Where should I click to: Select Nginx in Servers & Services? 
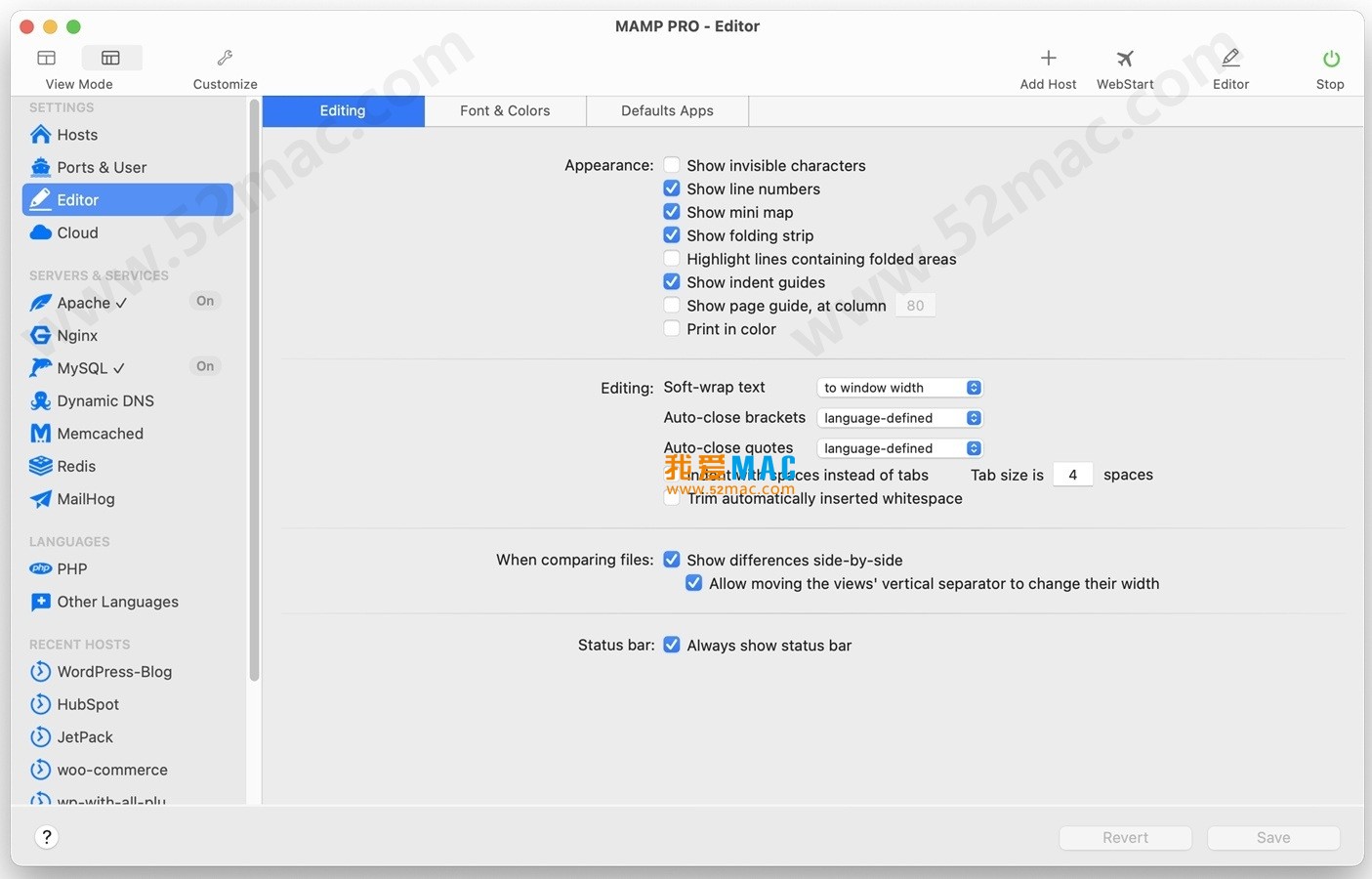pos(128,335)
